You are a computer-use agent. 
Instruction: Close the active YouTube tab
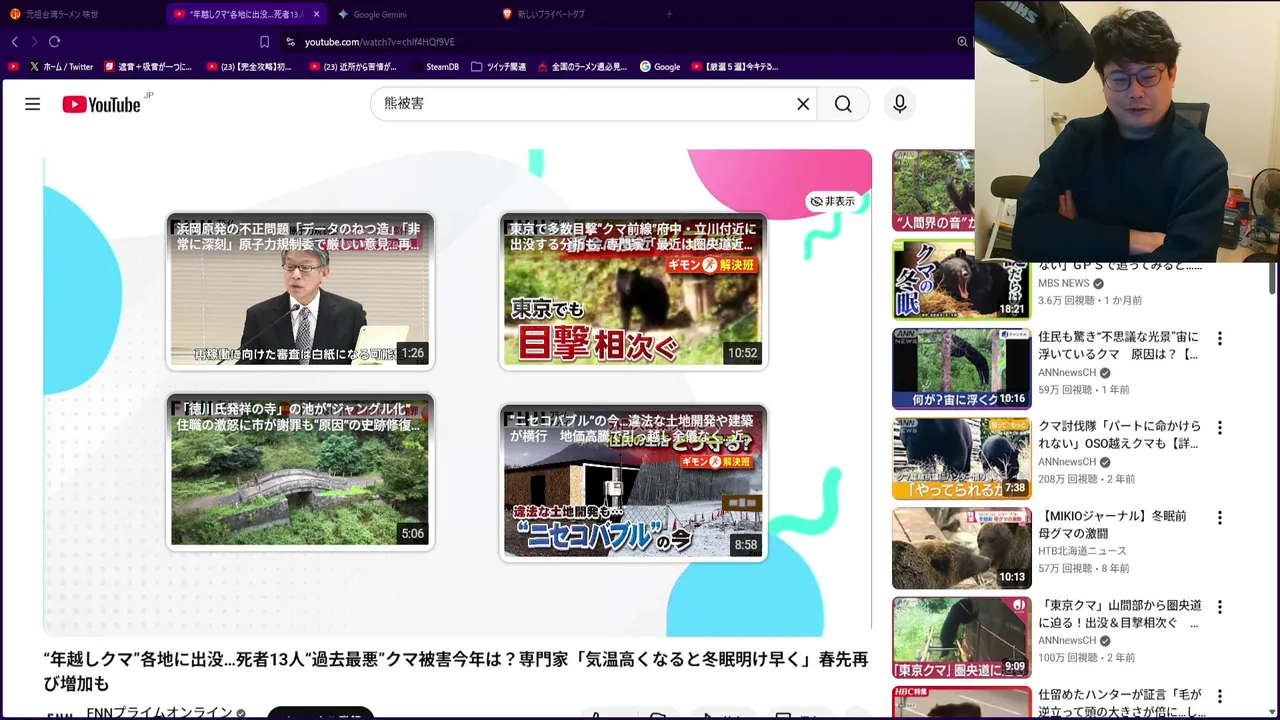pos(316,14)
